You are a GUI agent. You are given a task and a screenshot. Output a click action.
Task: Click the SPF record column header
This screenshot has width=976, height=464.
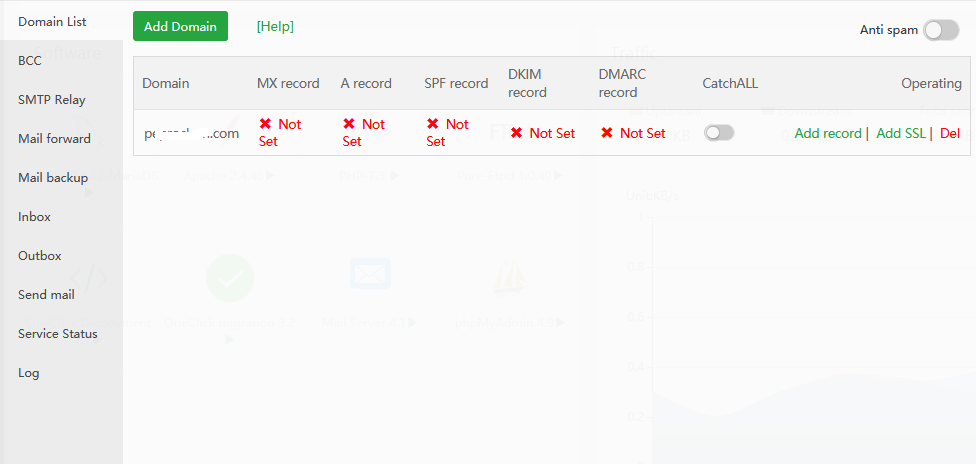pos(456,83)
